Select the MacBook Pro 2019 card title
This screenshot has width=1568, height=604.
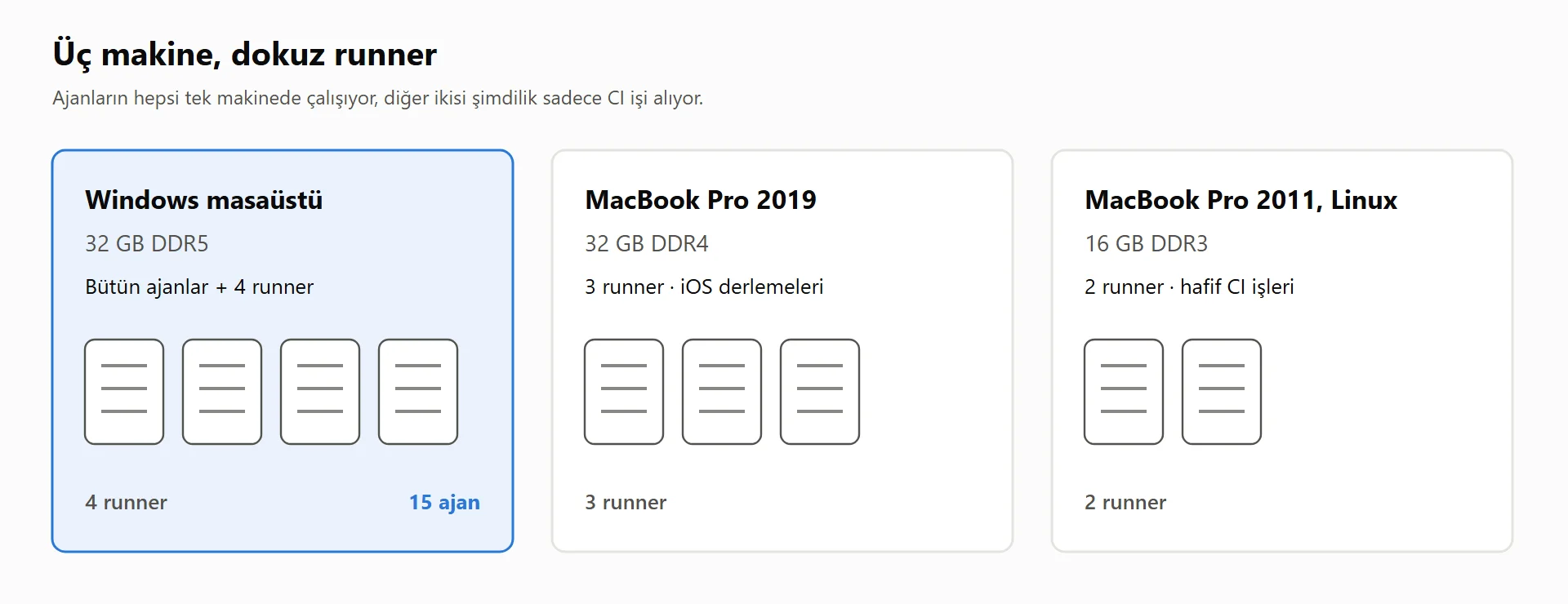tap(701, 200)
